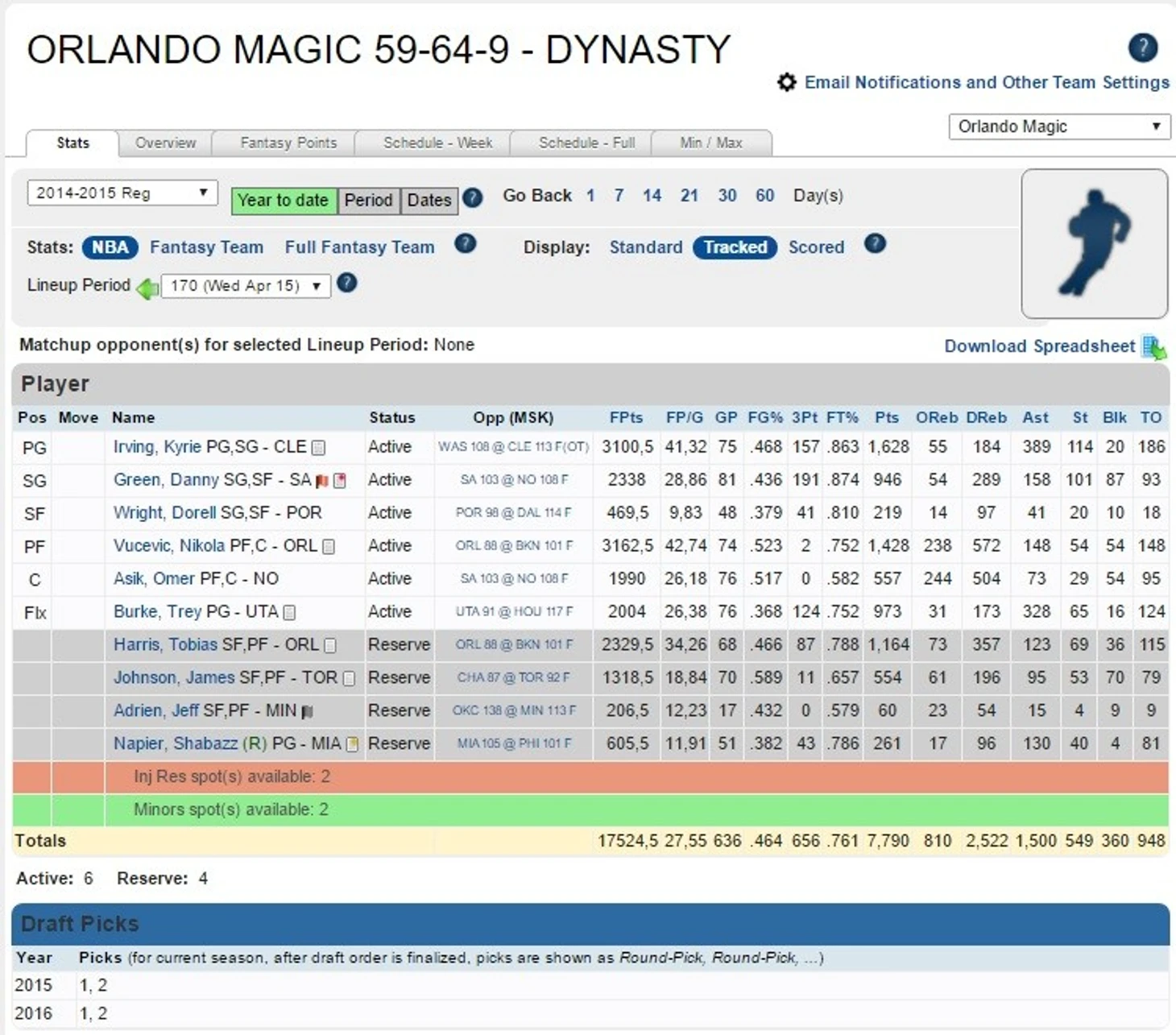Open the note icon next to Trey Burke
Screen dimensions: 1176x1035
[290, 613]
